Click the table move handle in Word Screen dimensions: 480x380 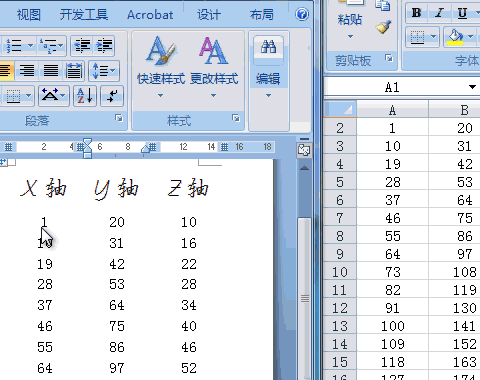(x=3, y=162)
